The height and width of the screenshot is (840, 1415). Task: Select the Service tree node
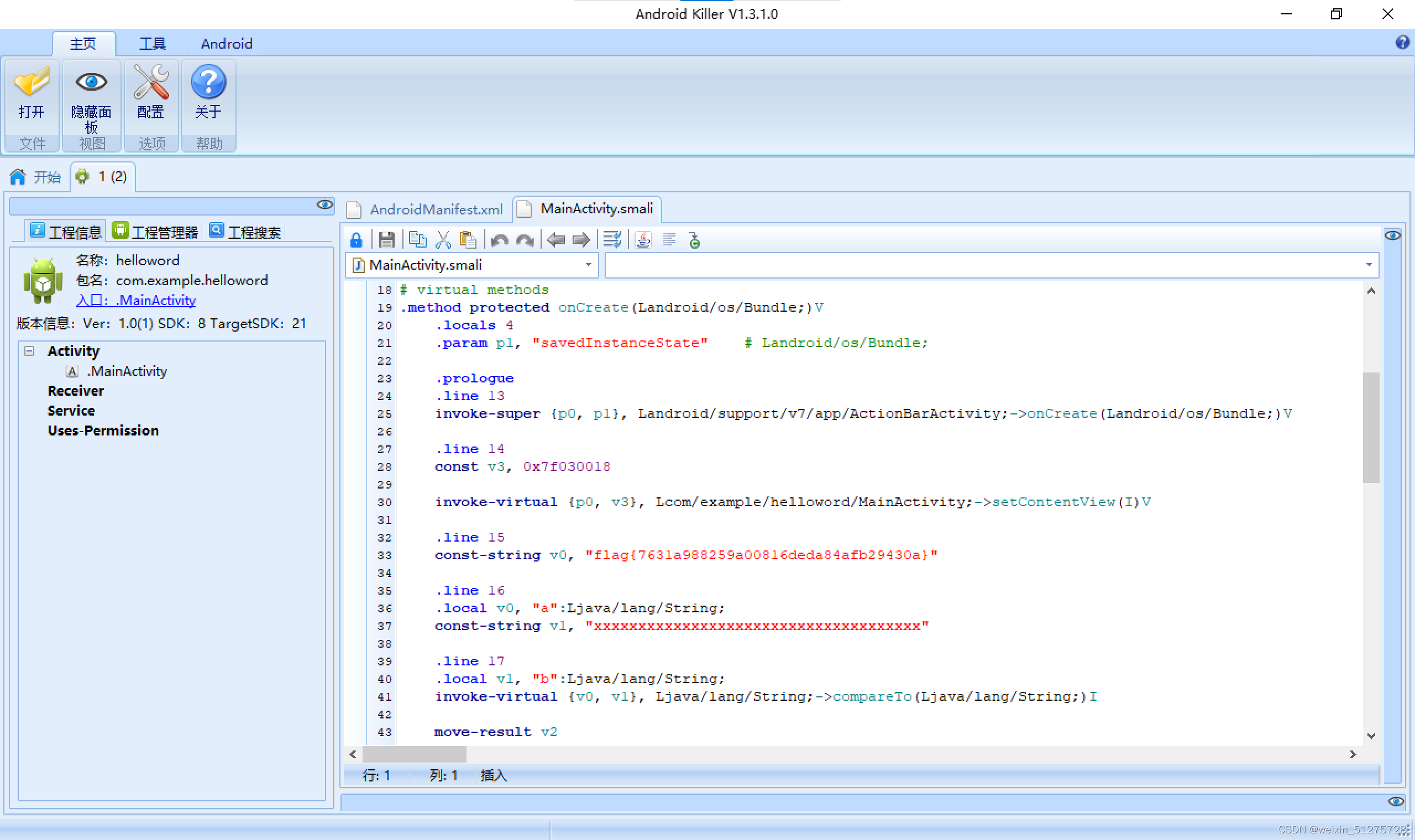click(x=71, y=411)
